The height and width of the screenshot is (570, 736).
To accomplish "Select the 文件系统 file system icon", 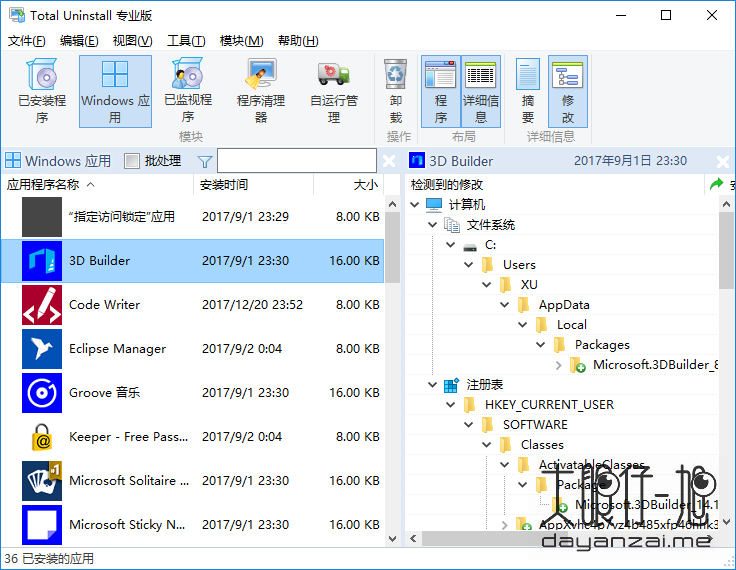I will [x=452, y=225].
